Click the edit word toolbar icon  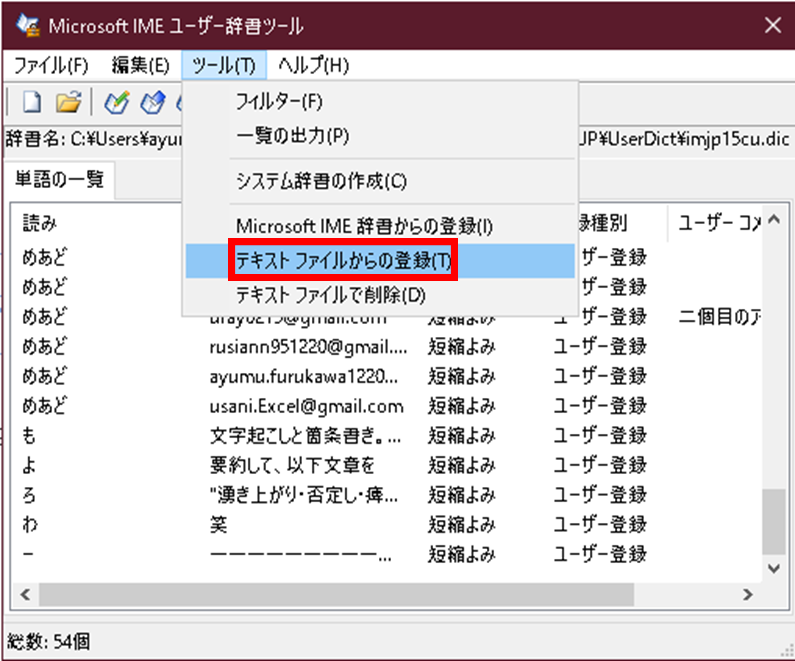pos(151,101)
